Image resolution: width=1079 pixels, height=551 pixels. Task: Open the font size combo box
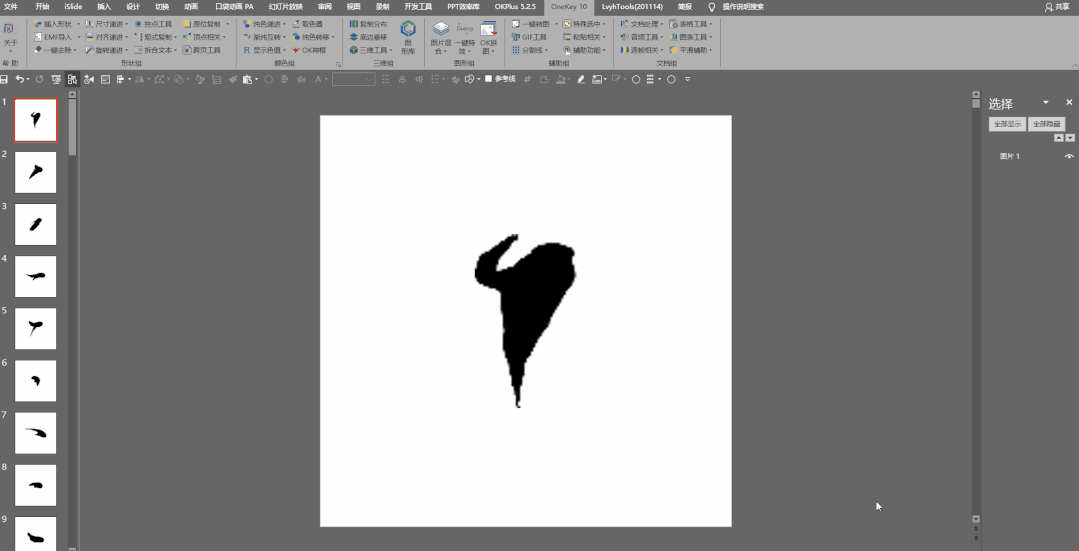[x=354, y=80]
